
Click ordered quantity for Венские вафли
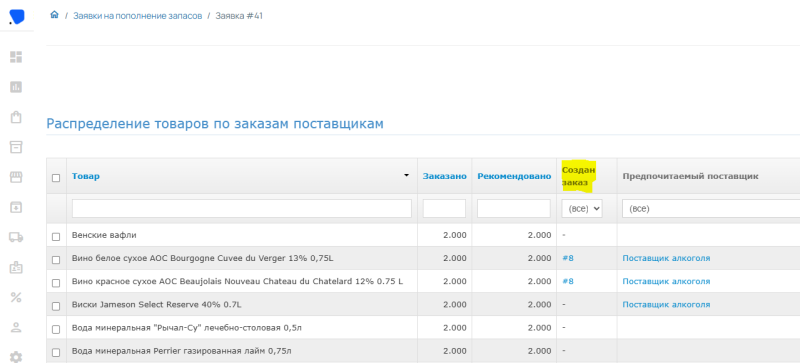[x=455, y=235]
